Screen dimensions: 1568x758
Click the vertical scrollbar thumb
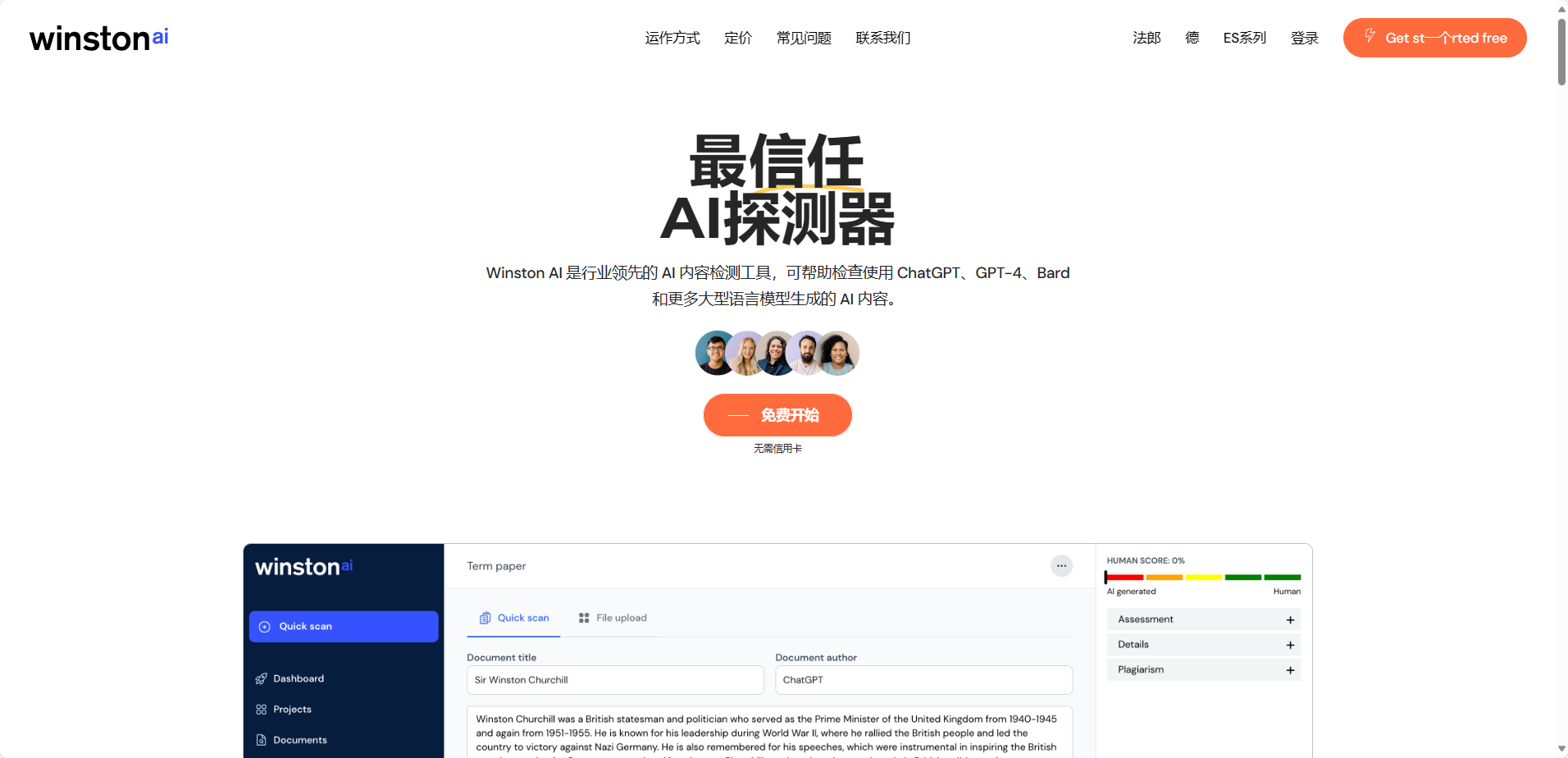point(1561,51)
